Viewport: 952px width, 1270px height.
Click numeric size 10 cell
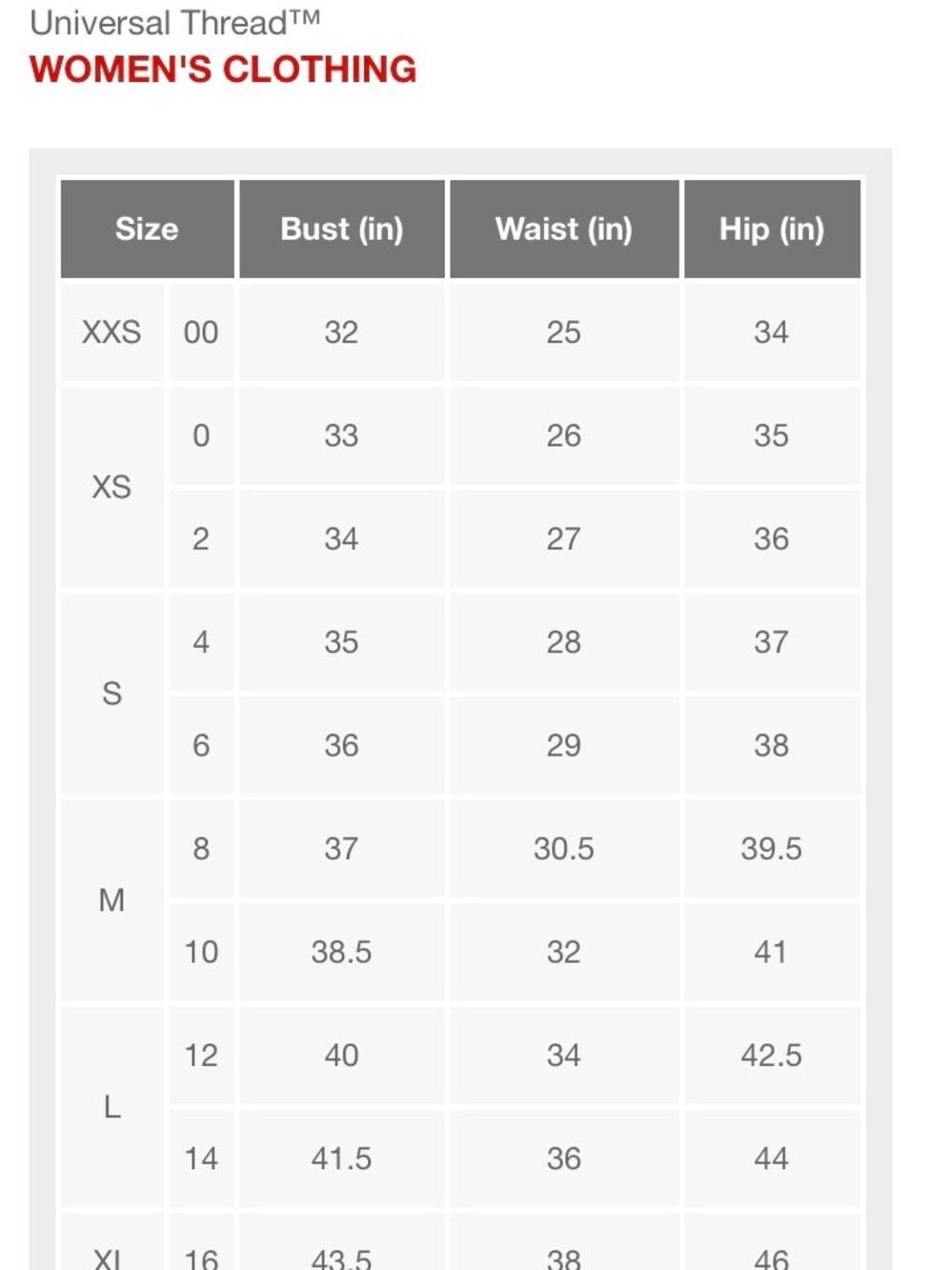(x=201, y=952)
